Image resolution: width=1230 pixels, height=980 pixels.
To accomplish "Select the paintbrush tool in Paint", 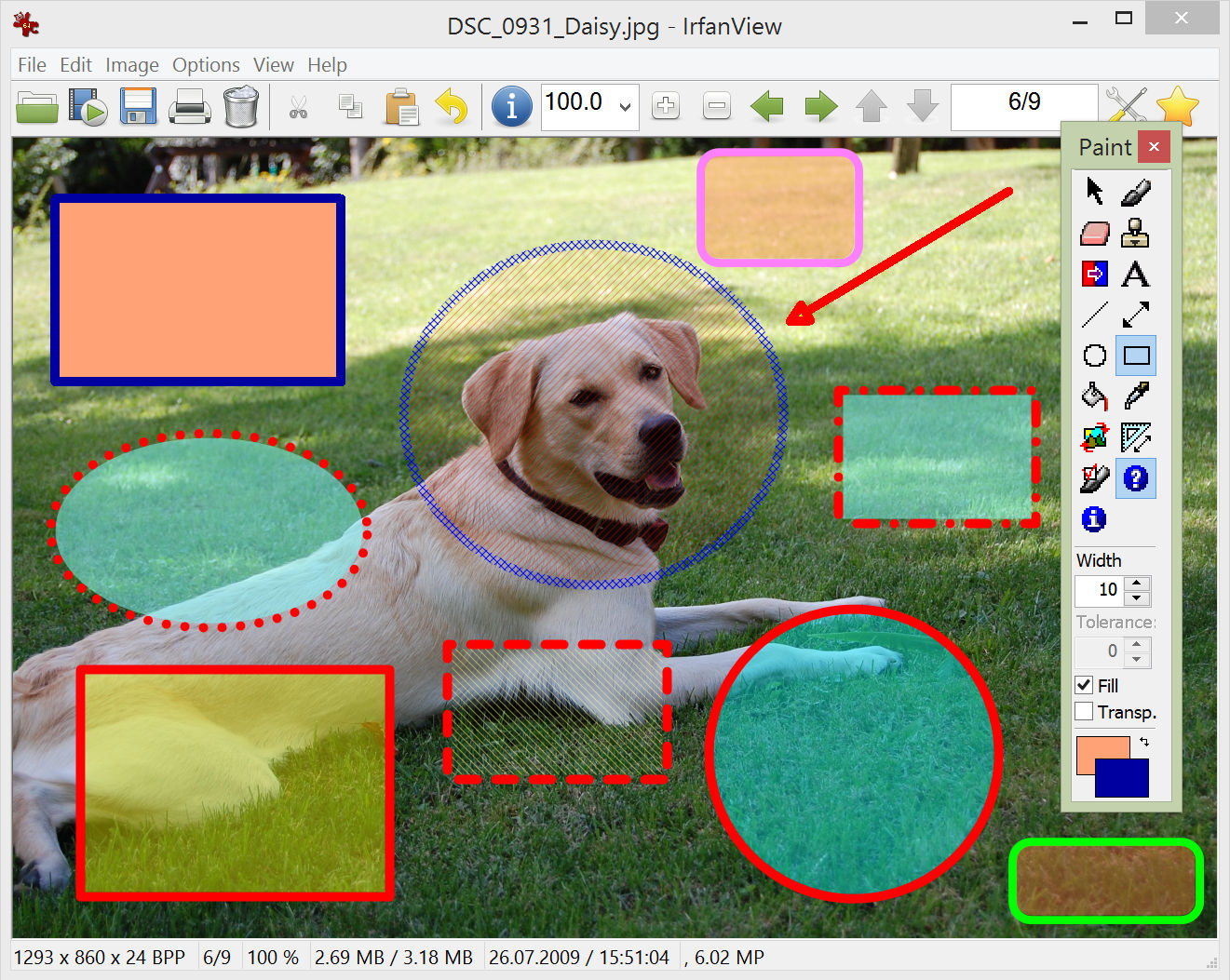I will point(1136,192).
